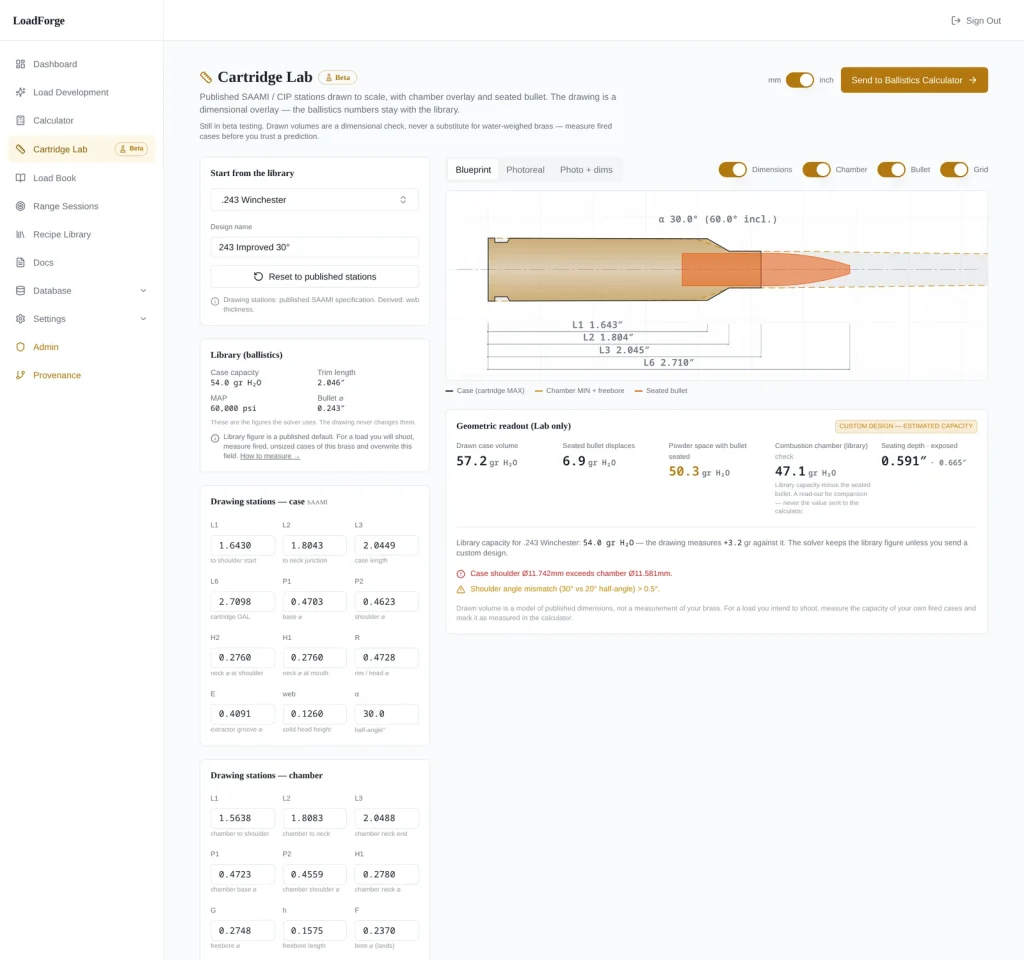Click the cartridge OAL field showing 2.7098
The height and width of the screenshot is (960, 1024).
pos(242,601)
